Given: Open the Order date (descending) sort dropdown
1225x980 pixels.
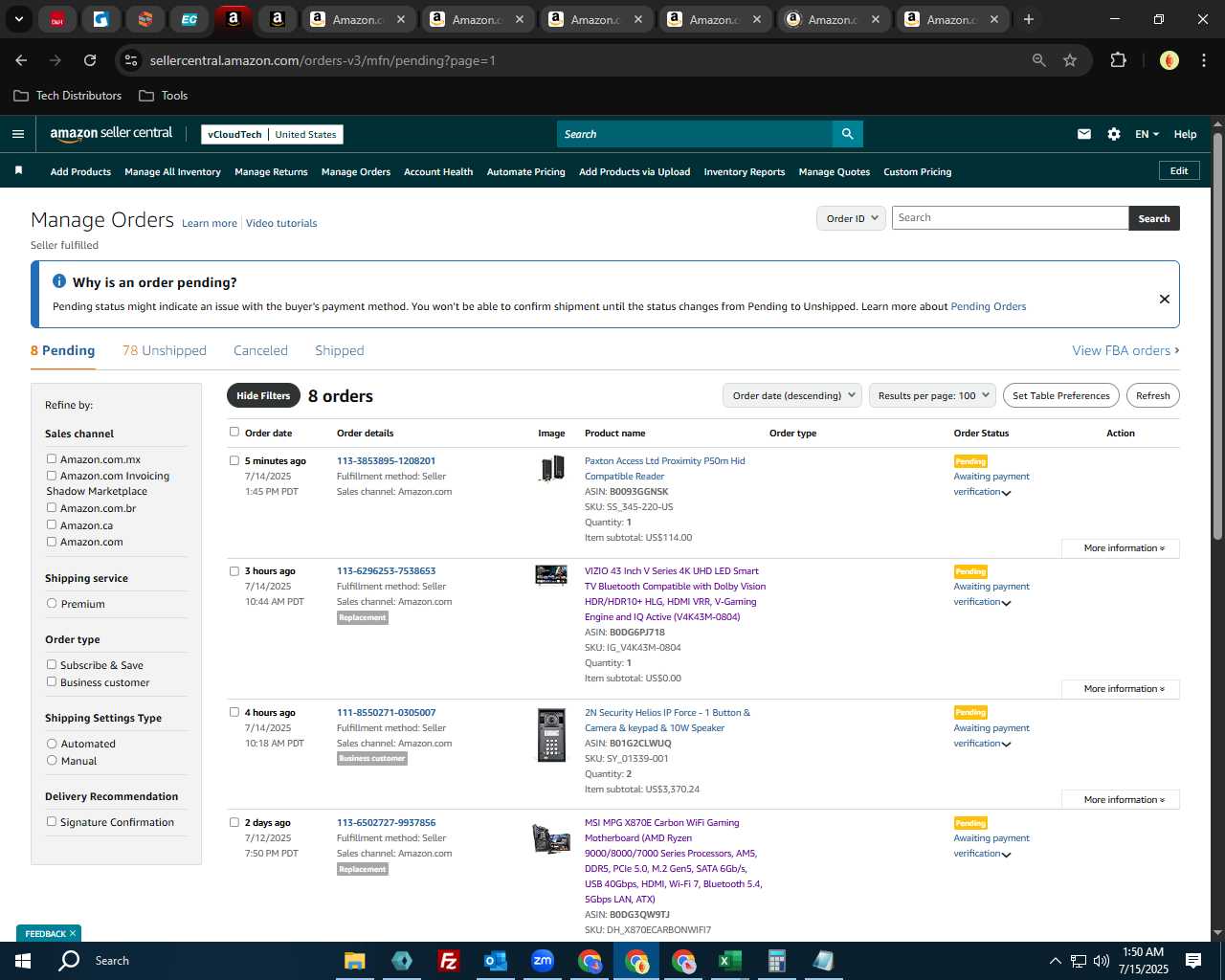Looking at the screenshot, I should [792, 395].
